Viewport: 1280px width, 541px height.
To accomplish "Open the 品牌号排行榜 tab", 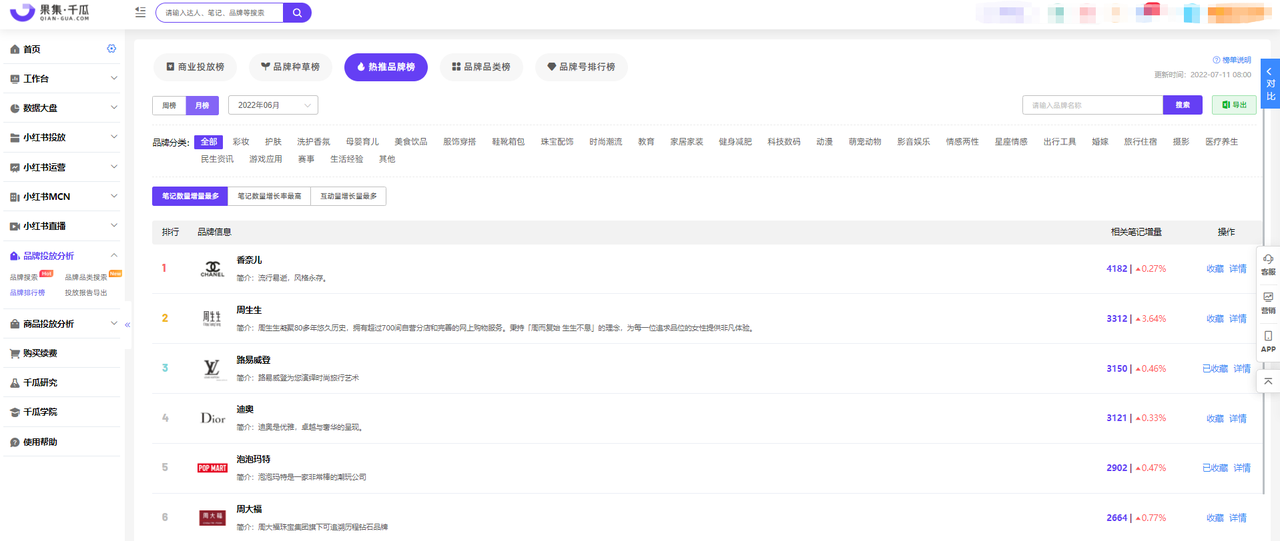I will pyautogui.click(x=581, y=67).
